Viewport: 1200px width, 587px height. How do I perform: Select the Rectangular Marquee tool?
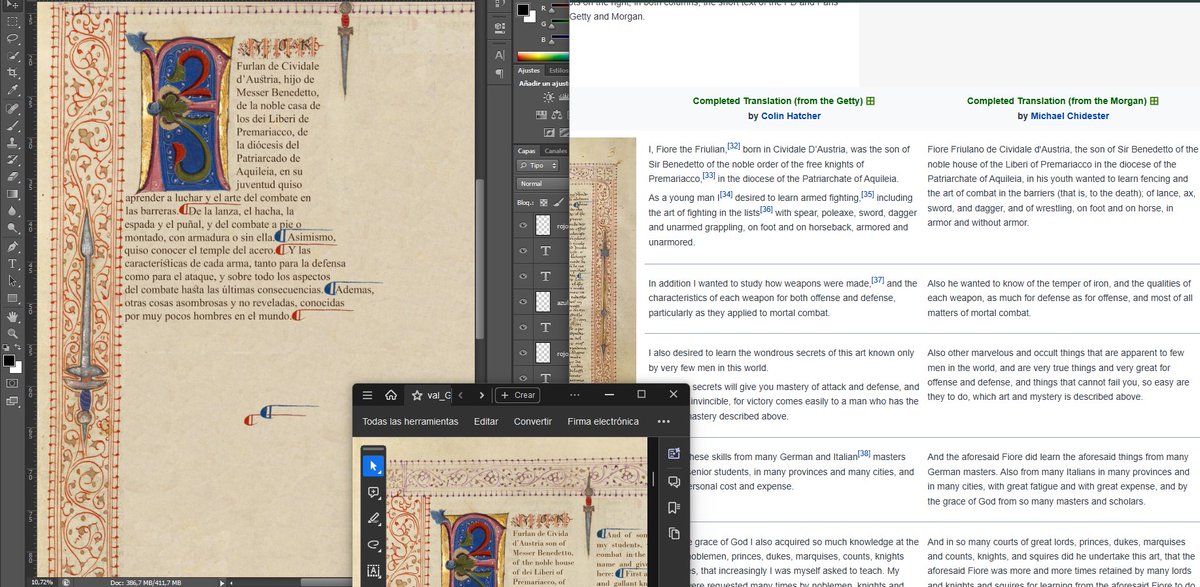coord(13,20)
